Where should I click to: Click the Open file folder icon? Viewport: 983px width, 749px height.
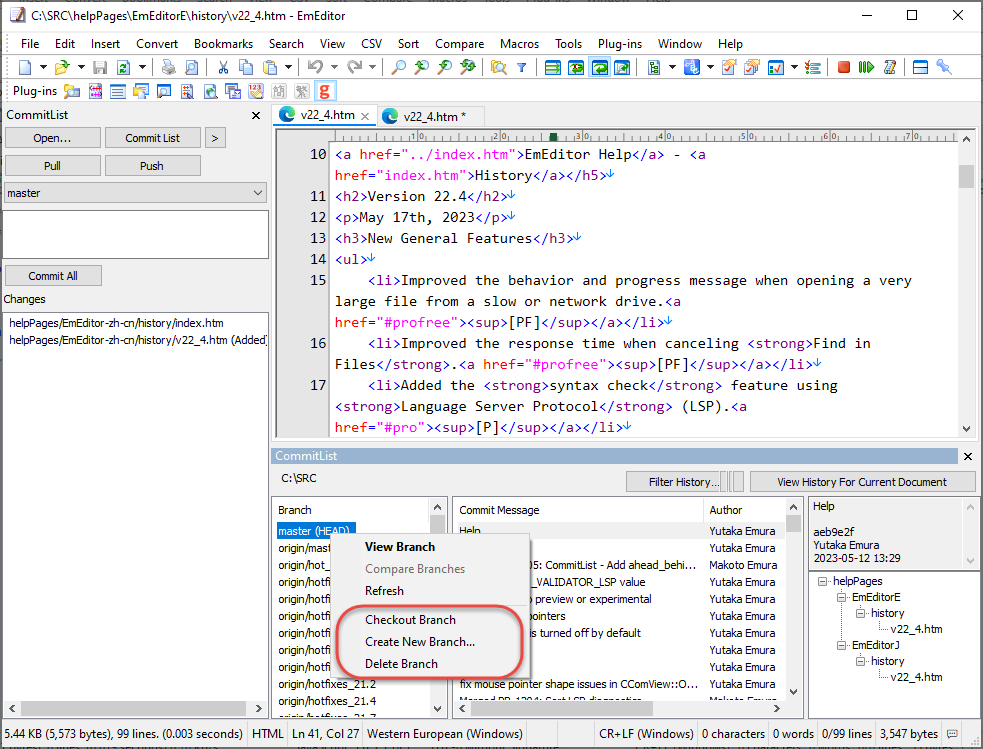[61, 67]
